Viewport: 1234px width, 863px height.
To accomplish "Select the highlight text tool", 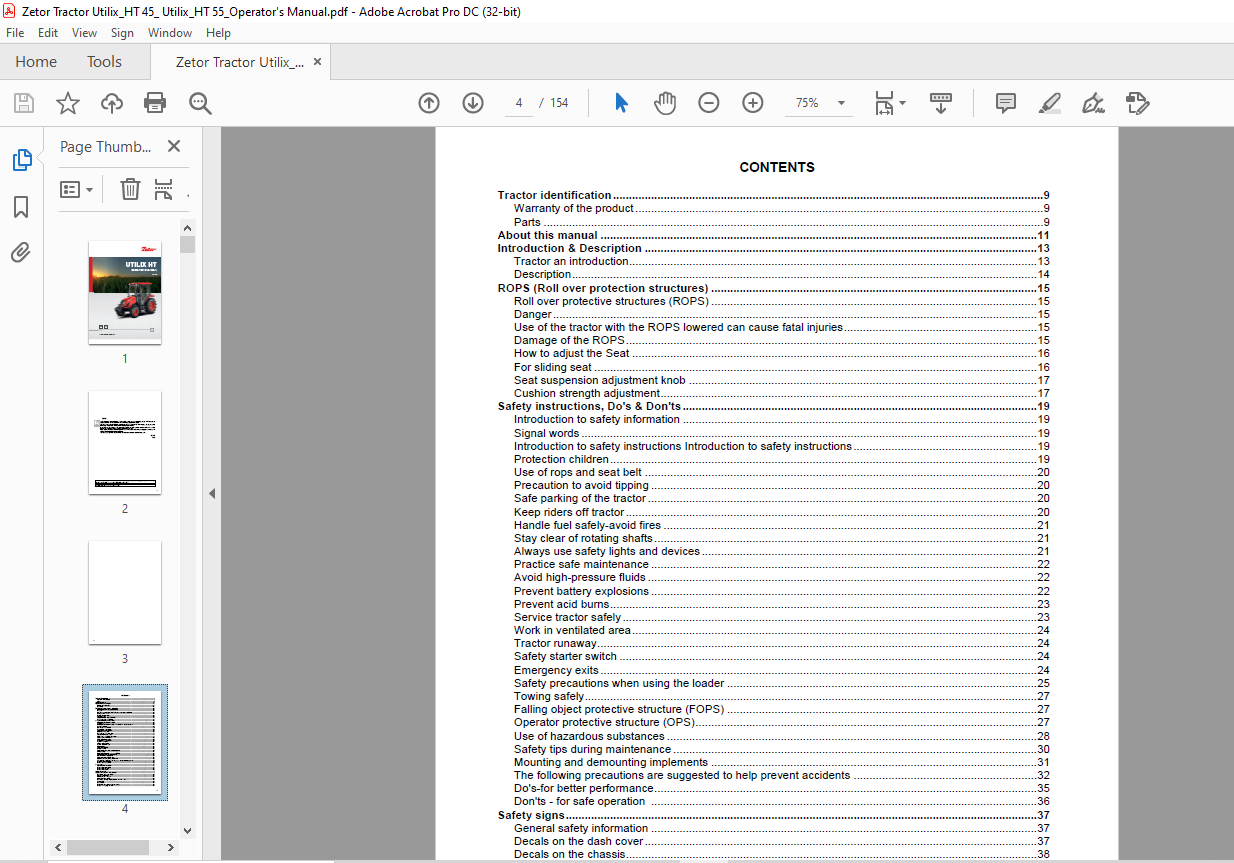I will tap(1049, 103).
